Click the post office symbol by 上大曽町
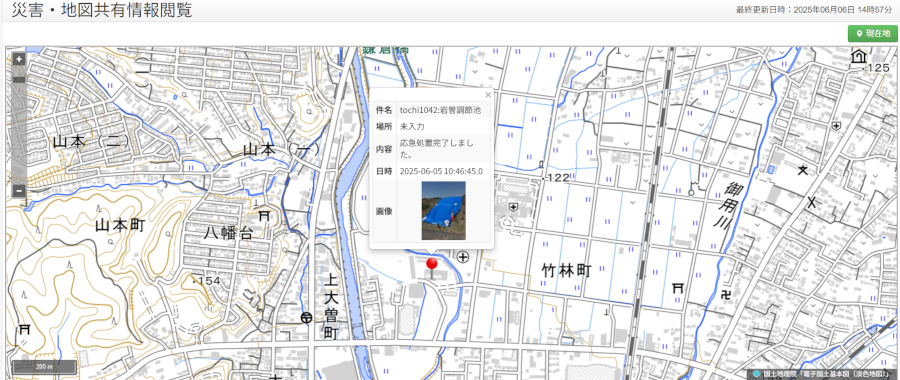The width and height of the screenshot is (900, 380). click(x=307, y=317)
